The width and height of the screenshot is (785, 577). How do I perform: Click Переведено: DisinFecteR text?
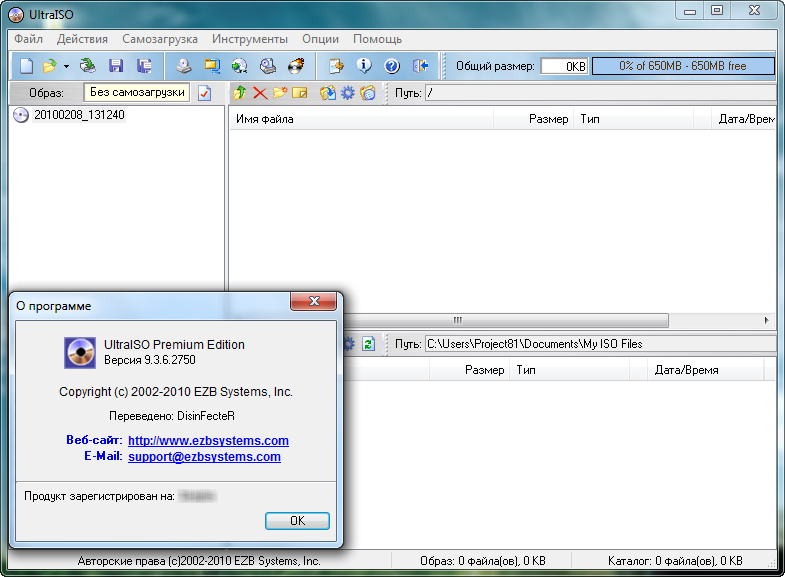point(172,416)
